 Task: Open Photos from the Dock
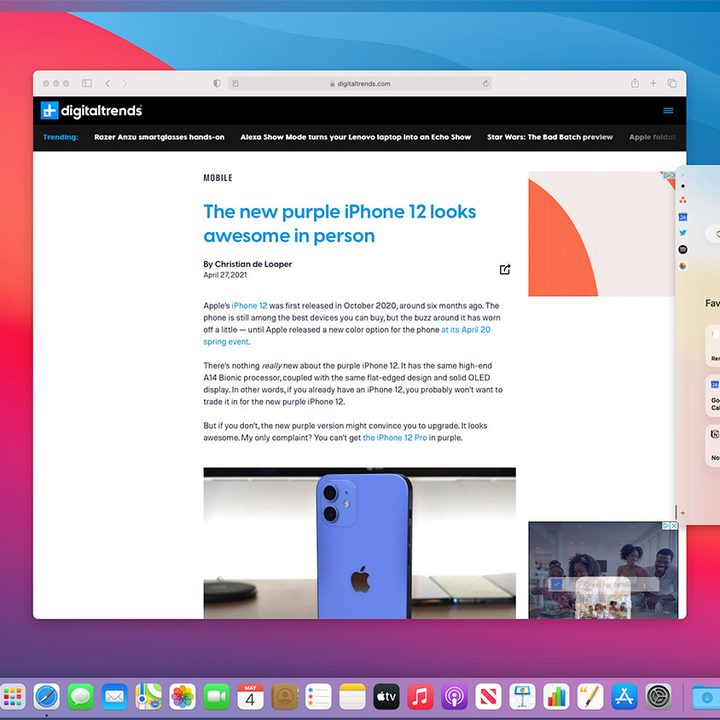tap(182, 697)
